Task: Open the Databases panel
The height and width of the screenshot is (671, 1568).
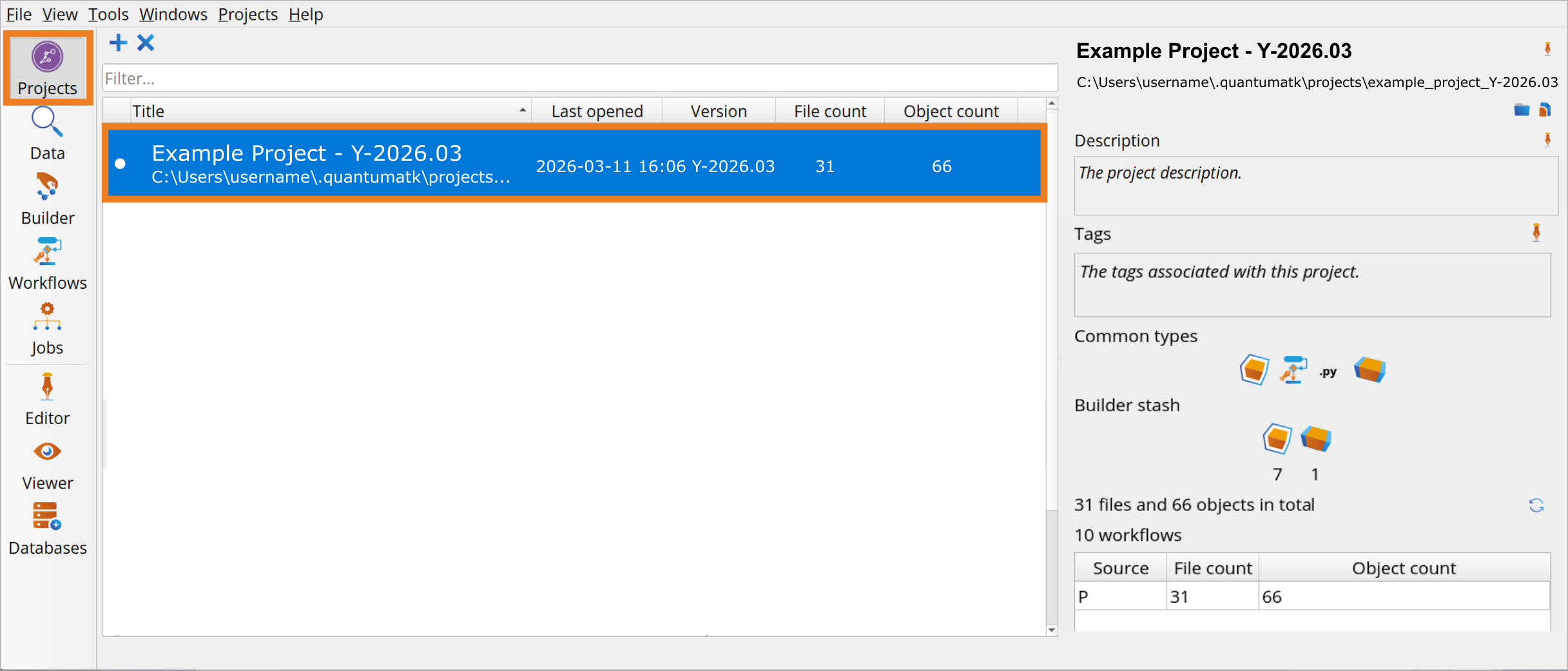Action: coord(47,529)
